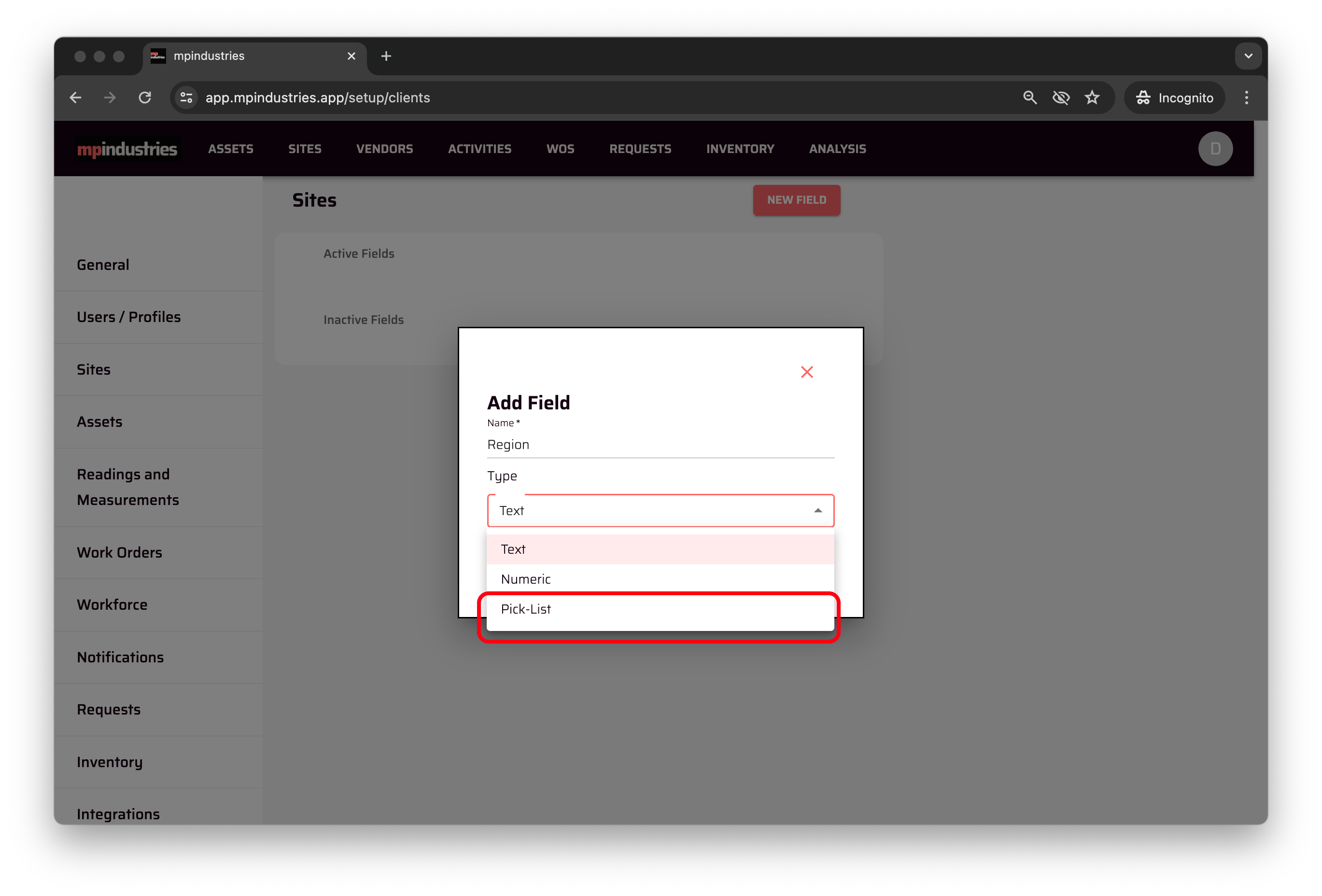This screenshot has width=1322, height=896.
Task: Go to the ANALYSIS top menu
Action: (x=837, y=149)
